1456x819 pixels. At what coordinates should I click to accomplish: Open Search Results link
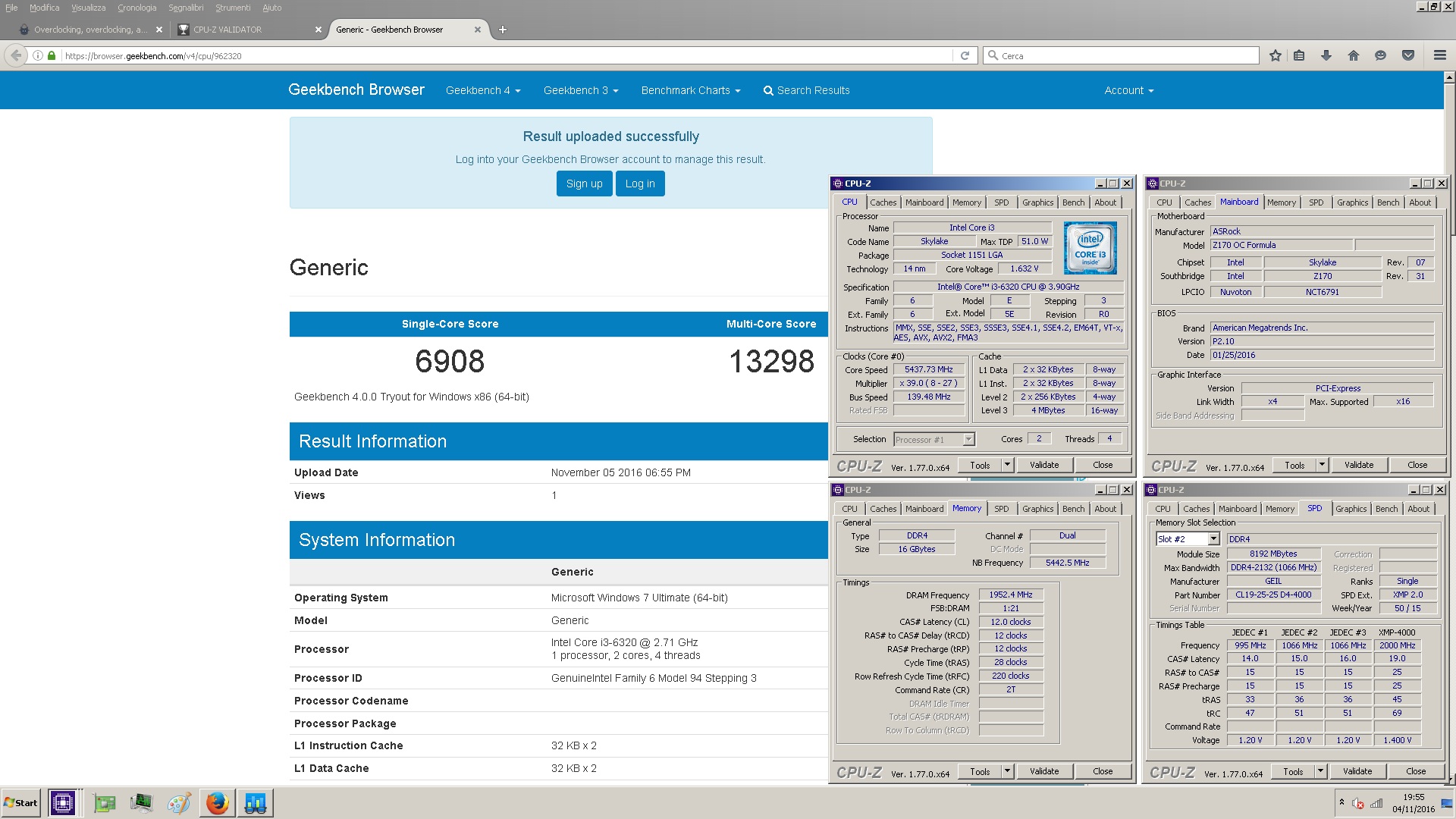806,90
